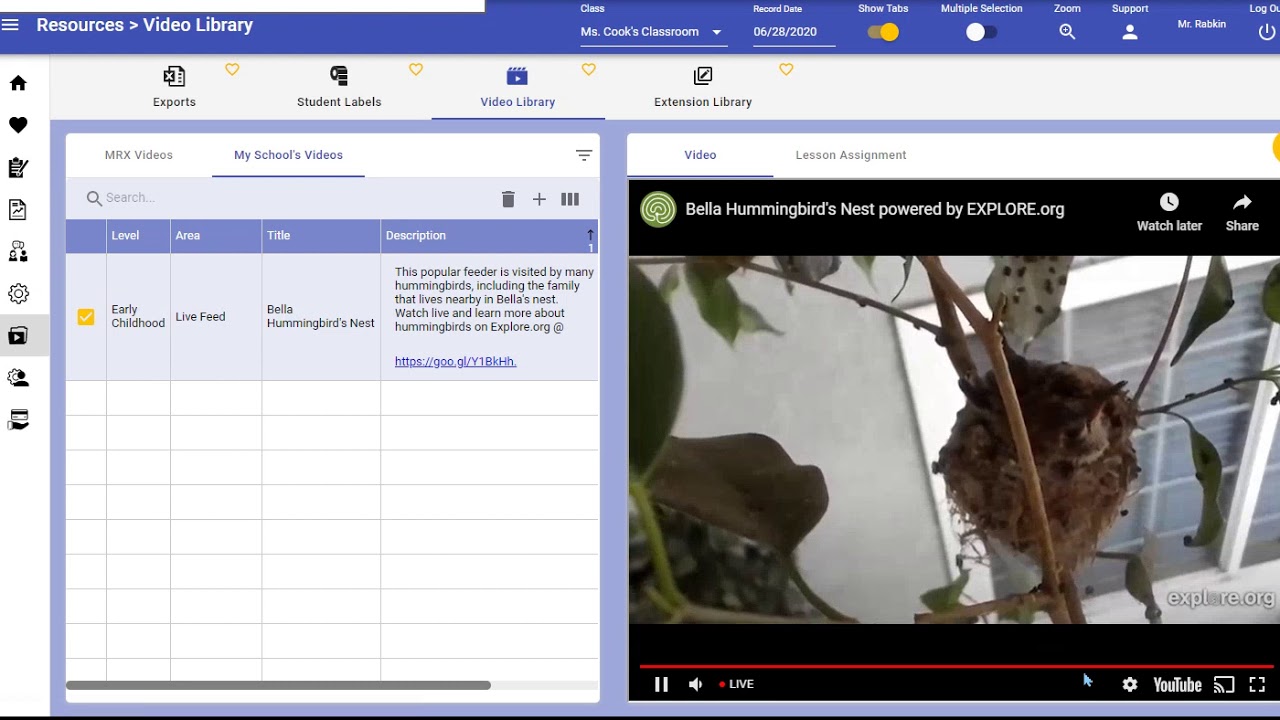Open the YouTube logo link

(1177, 685)
